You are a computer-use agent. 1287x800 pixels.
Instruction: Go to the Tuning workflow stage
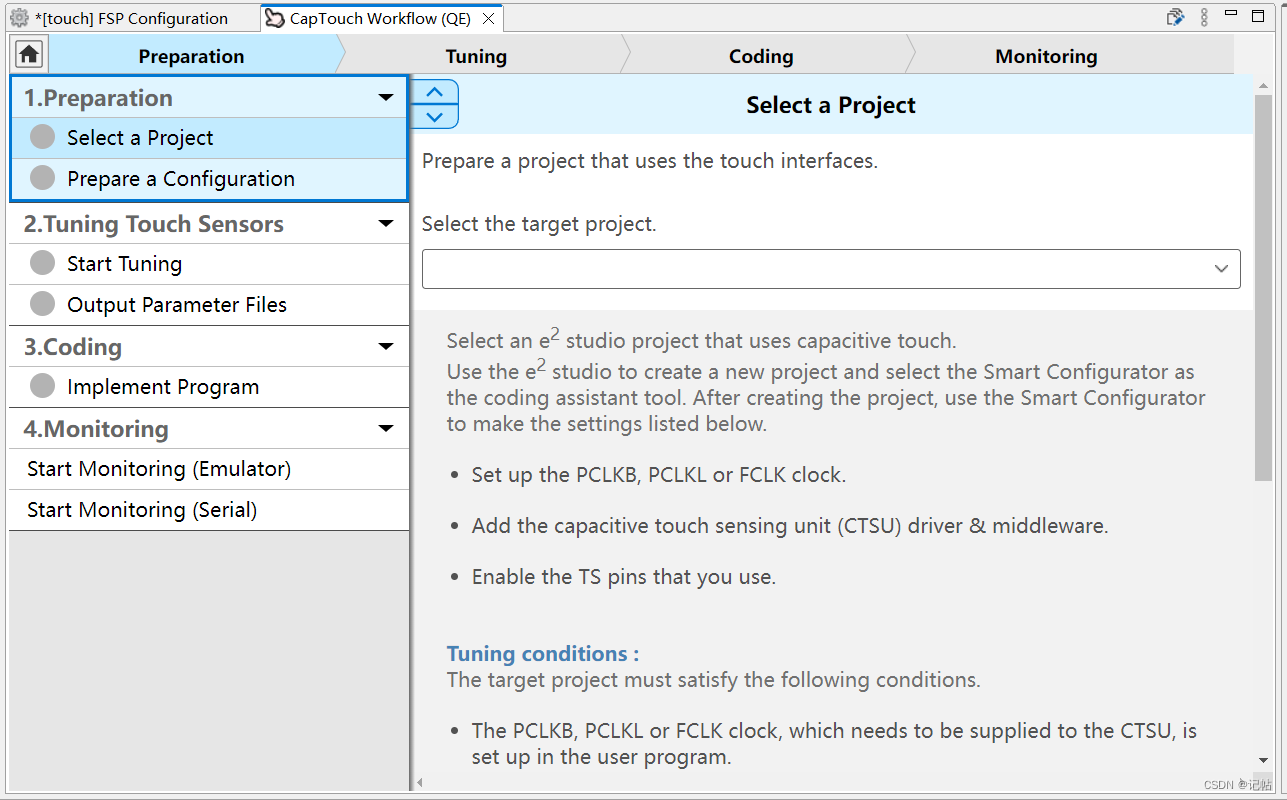[x=476, y=56]
